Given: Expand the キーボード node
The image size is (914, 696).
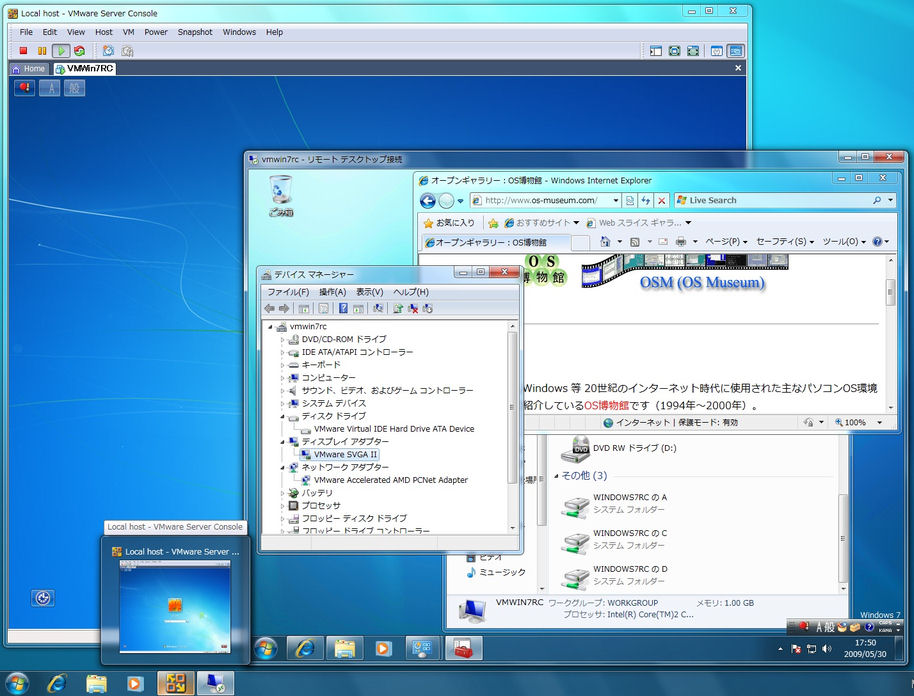Looking at the screenshot, I should tap(282, 365).
